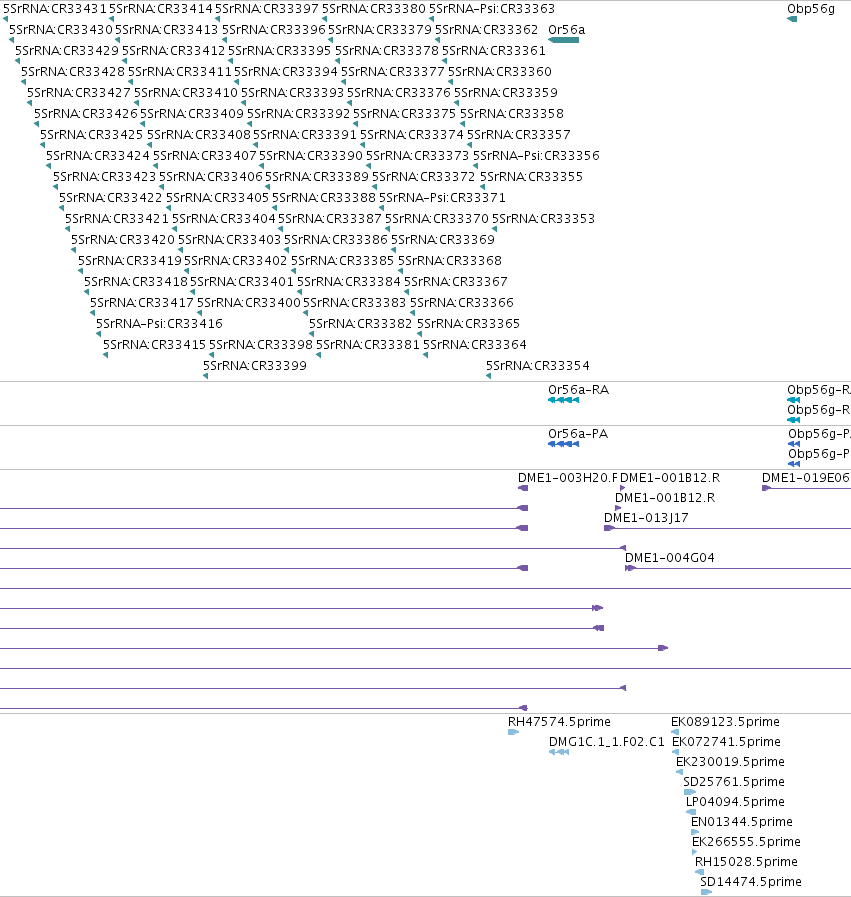Click the 5SrRNA:CR33360 label
Screen dimensions: 851x897
[x=500, y=72]
